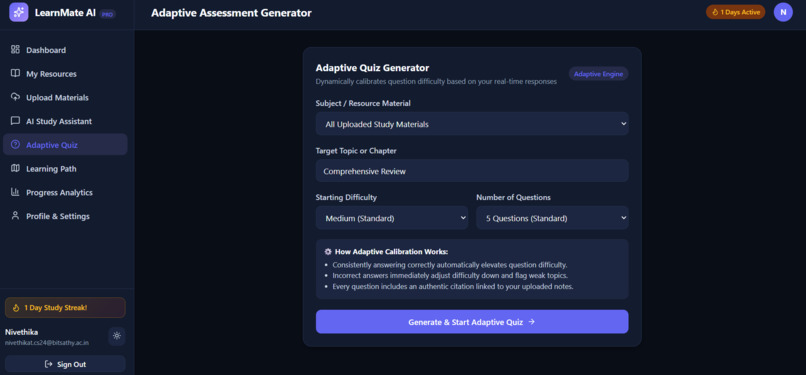Viewport: 806px width, 375px height.
Task: Click the LearnMate AI sparkle logo icon
Action: click(19, 12)
